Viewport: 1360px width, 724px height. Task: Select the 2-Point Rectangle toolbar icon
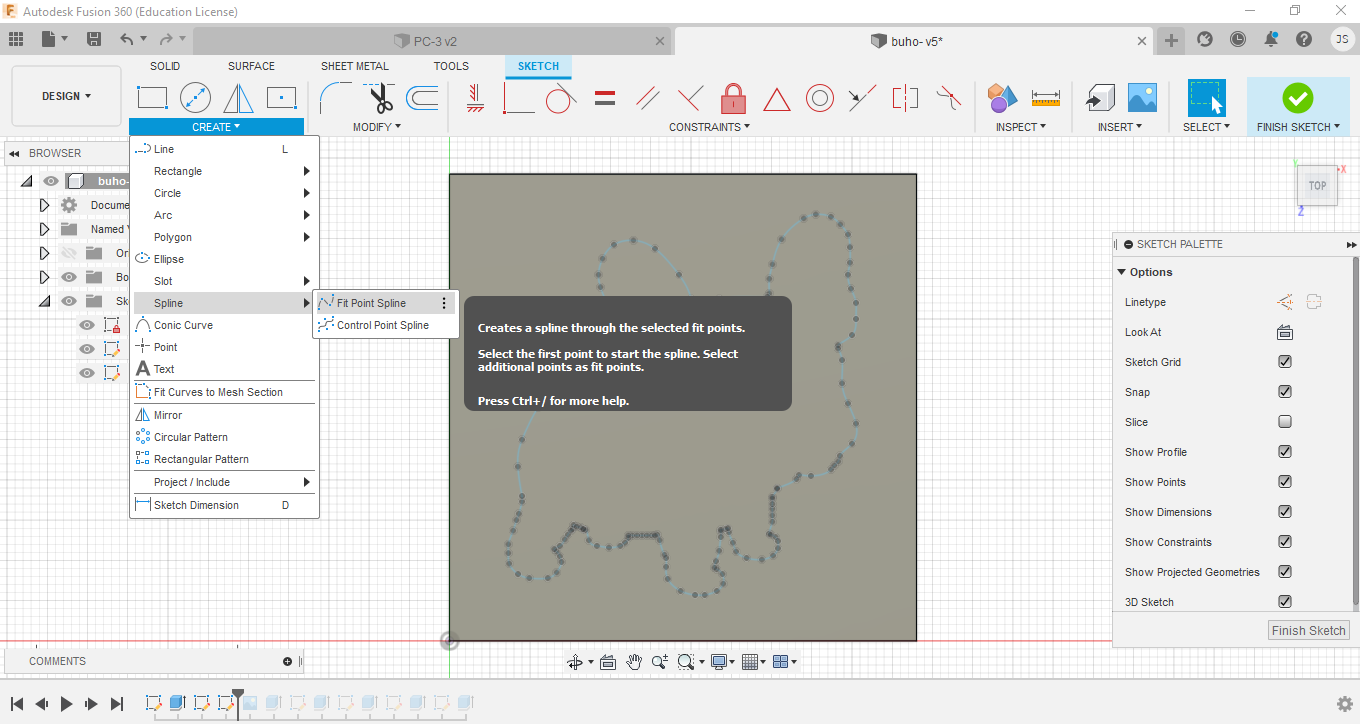coord(152,97)
